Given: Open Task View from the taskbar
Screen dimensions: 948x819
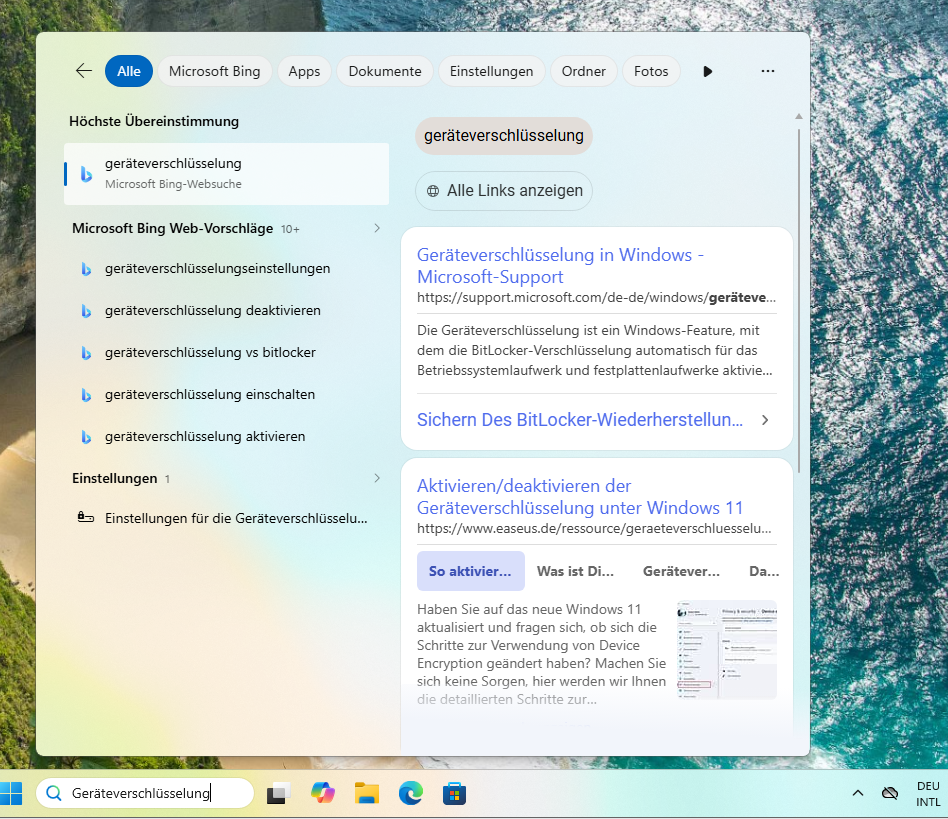Looking at the screenshot, I should pyautogui.click(x=279, y=793).
